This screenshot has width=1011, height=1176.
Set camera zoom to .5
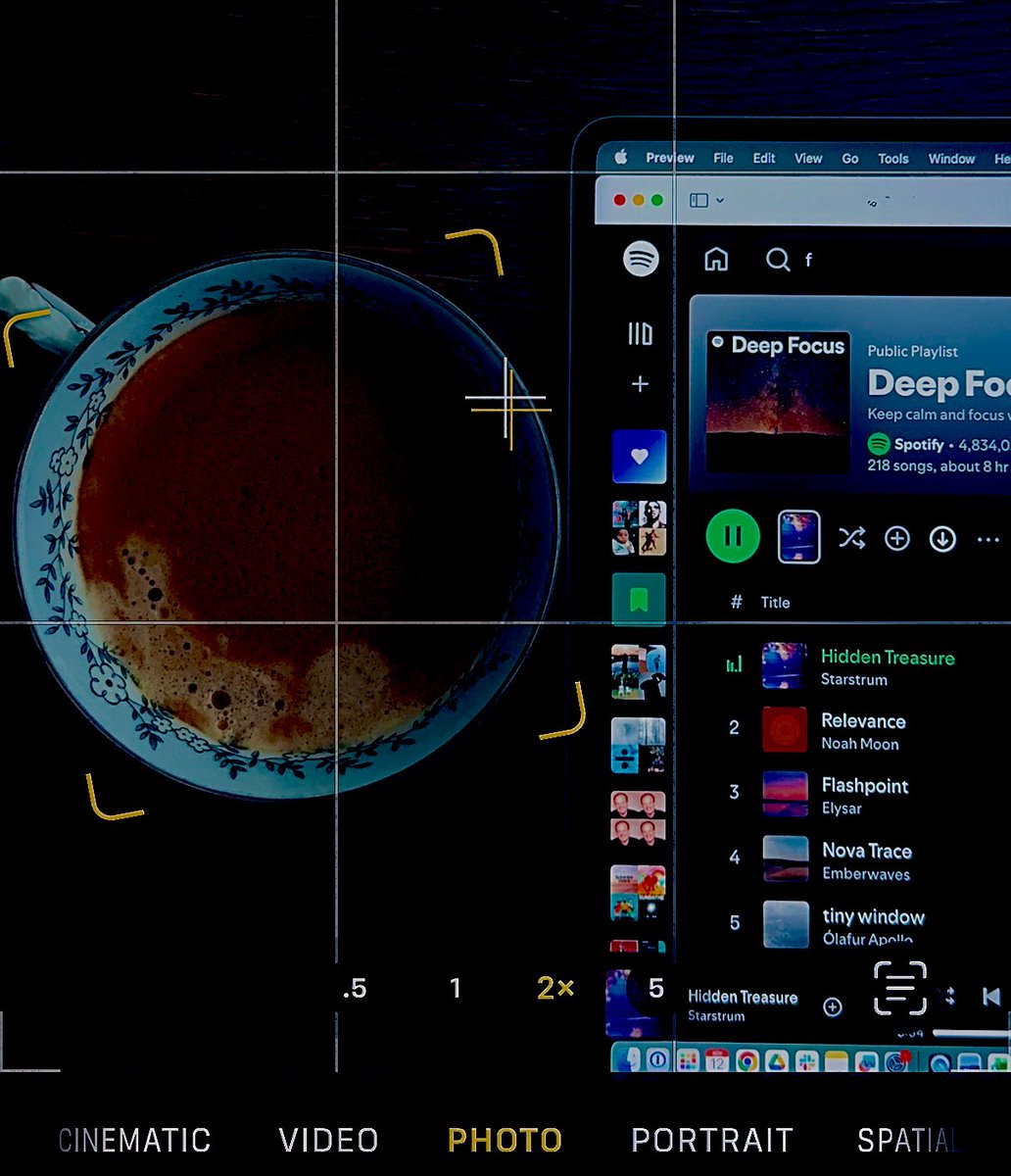point(355,989)
